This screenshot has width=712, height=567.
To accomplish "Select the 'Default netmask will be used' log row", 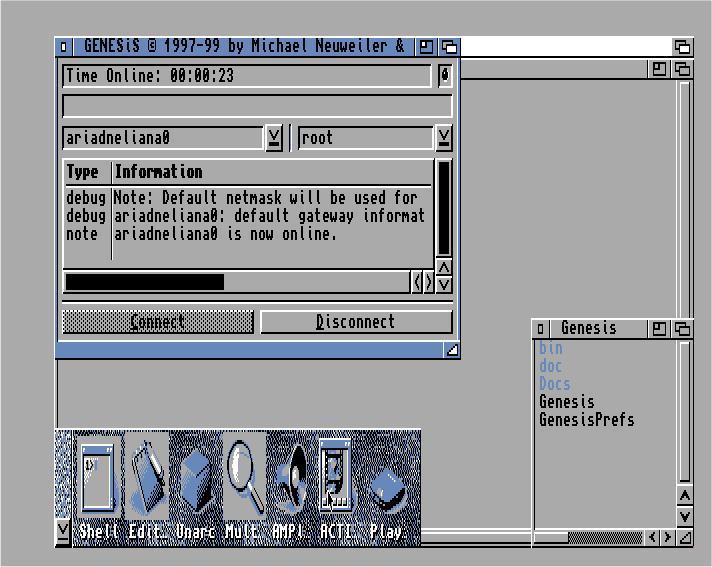I will point(248,197).
